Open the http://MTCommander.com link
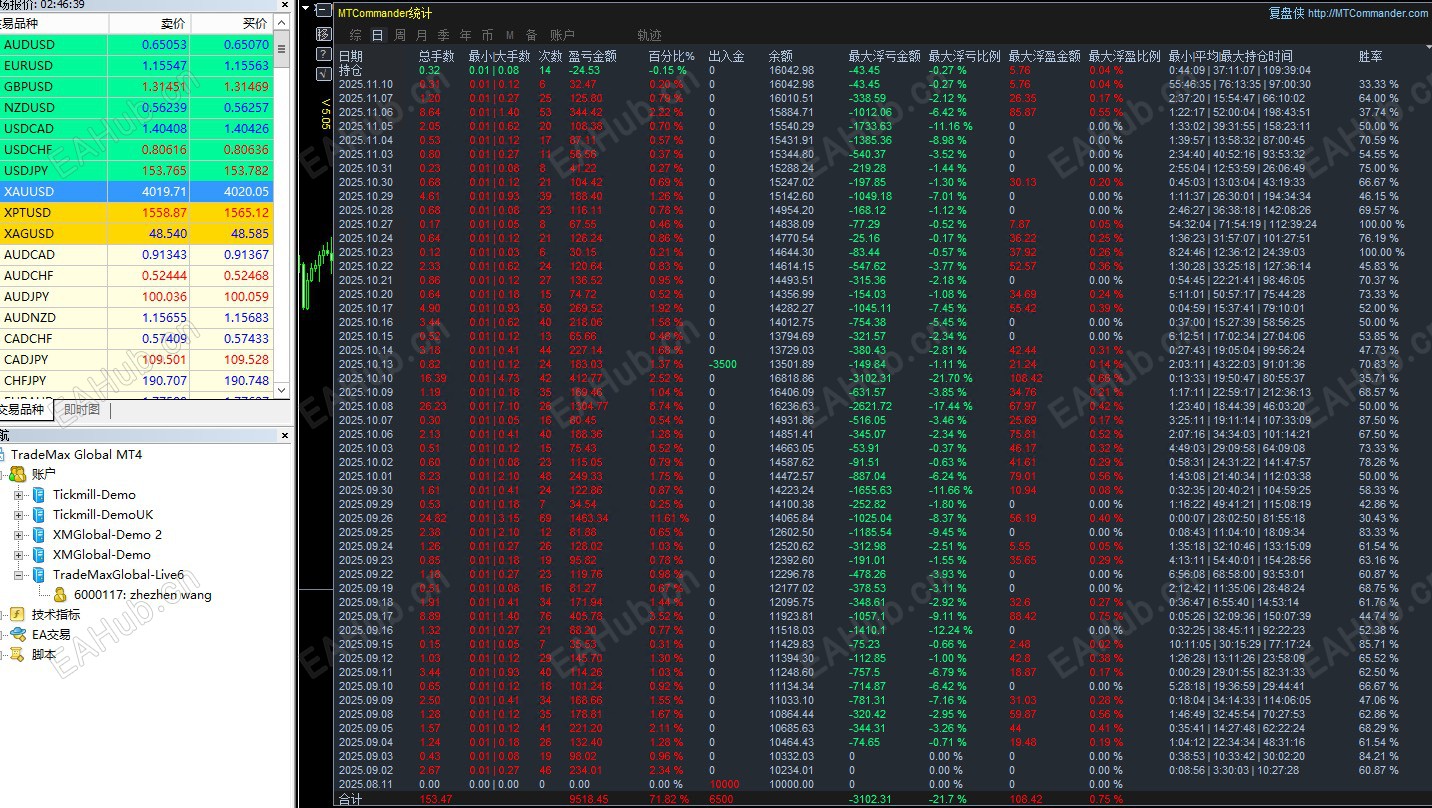This screenshot has width=1432, height=808. [x=1367, y=13]
